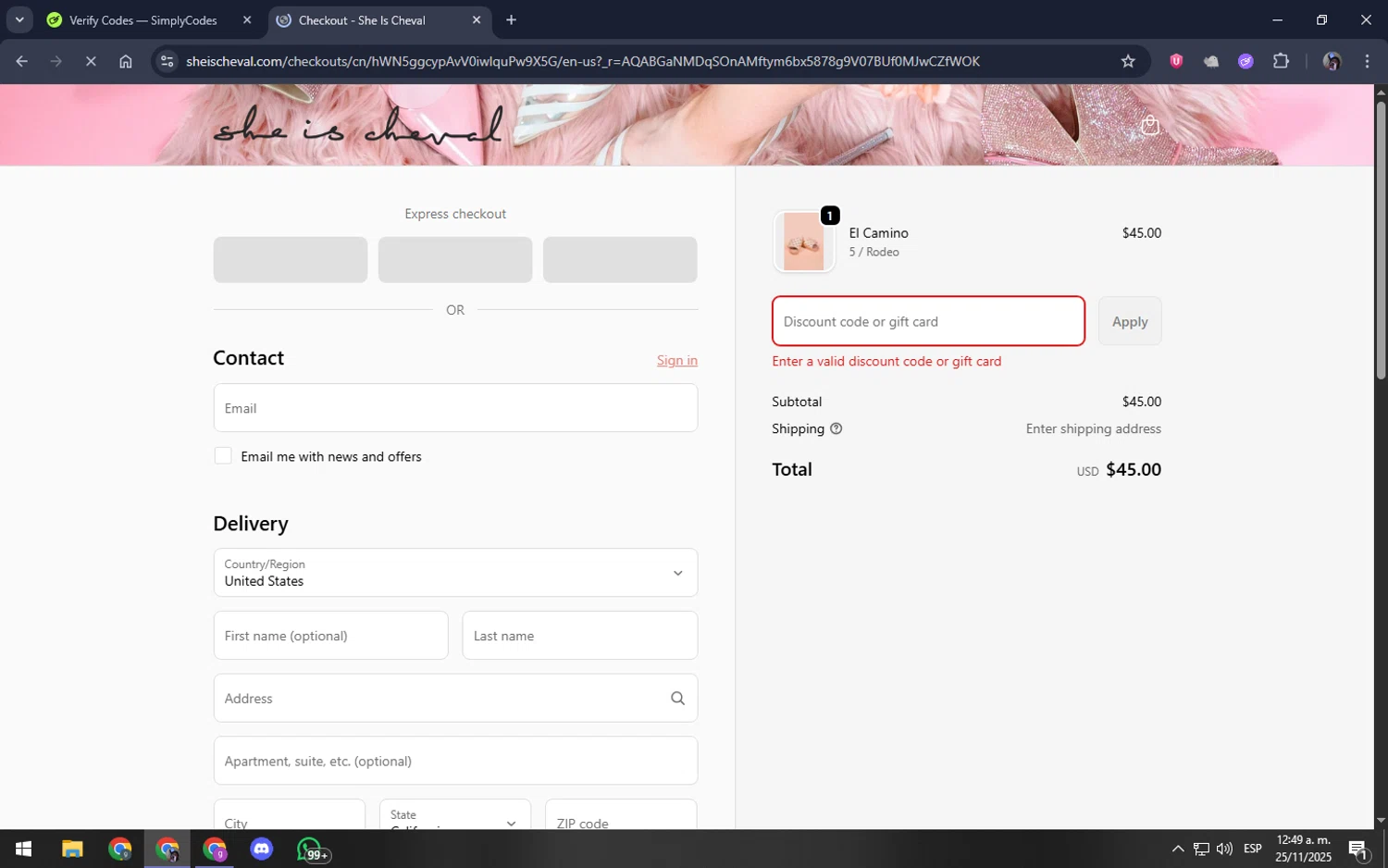Open the gray cloud extension icon

tap(1211, 61)
